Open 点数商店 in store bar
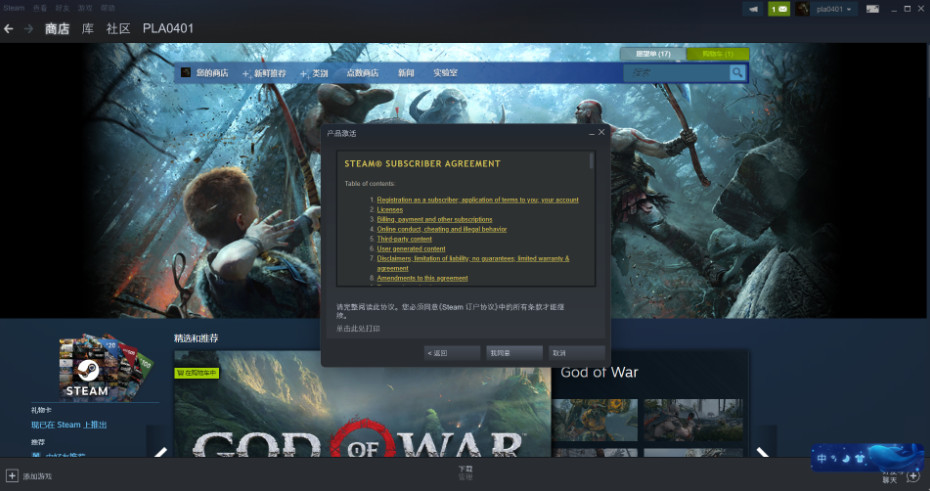Viewport: 930px width, 491px height. coord(362,72)
